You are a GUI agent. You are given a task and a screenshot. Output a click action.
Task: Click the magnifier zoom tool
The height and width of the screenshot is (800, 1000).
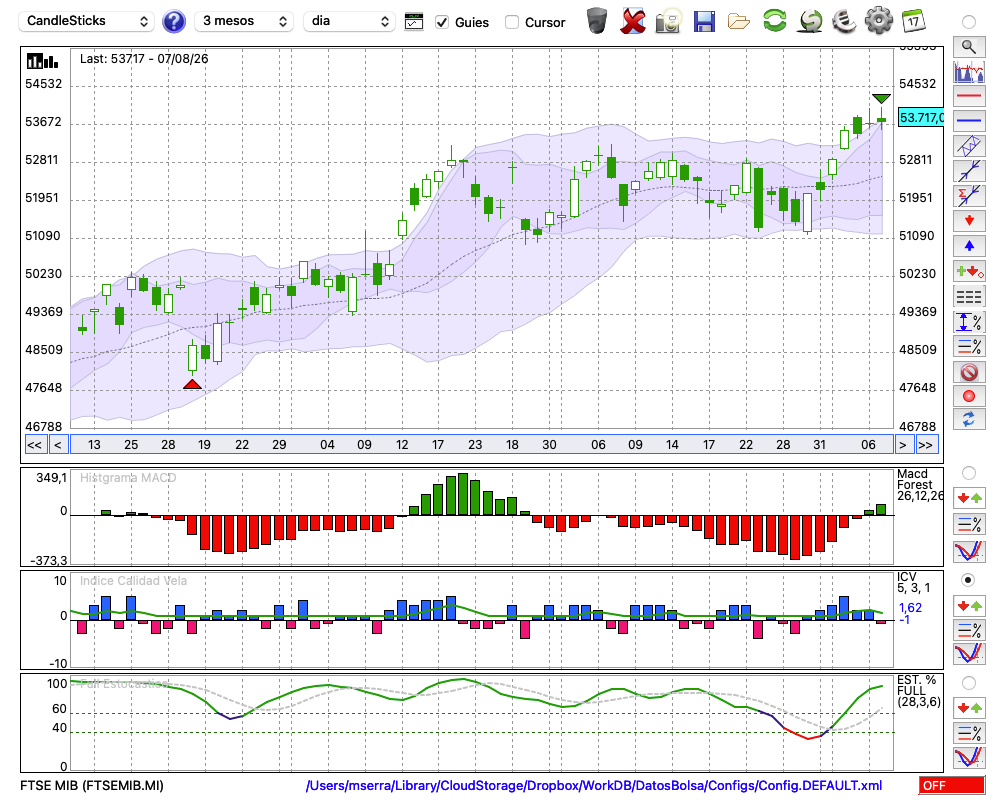(x=969, y=47)
